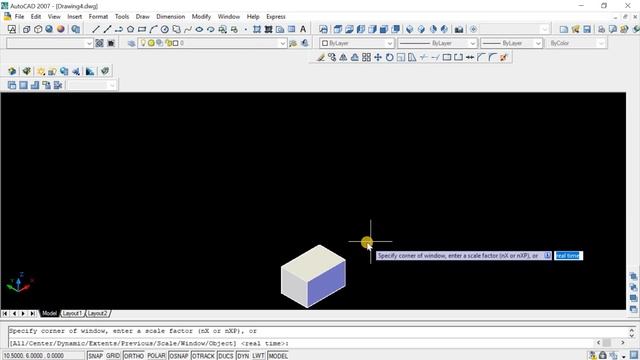Open the Draw menu
640x360 pixels.
click(142, 17)
